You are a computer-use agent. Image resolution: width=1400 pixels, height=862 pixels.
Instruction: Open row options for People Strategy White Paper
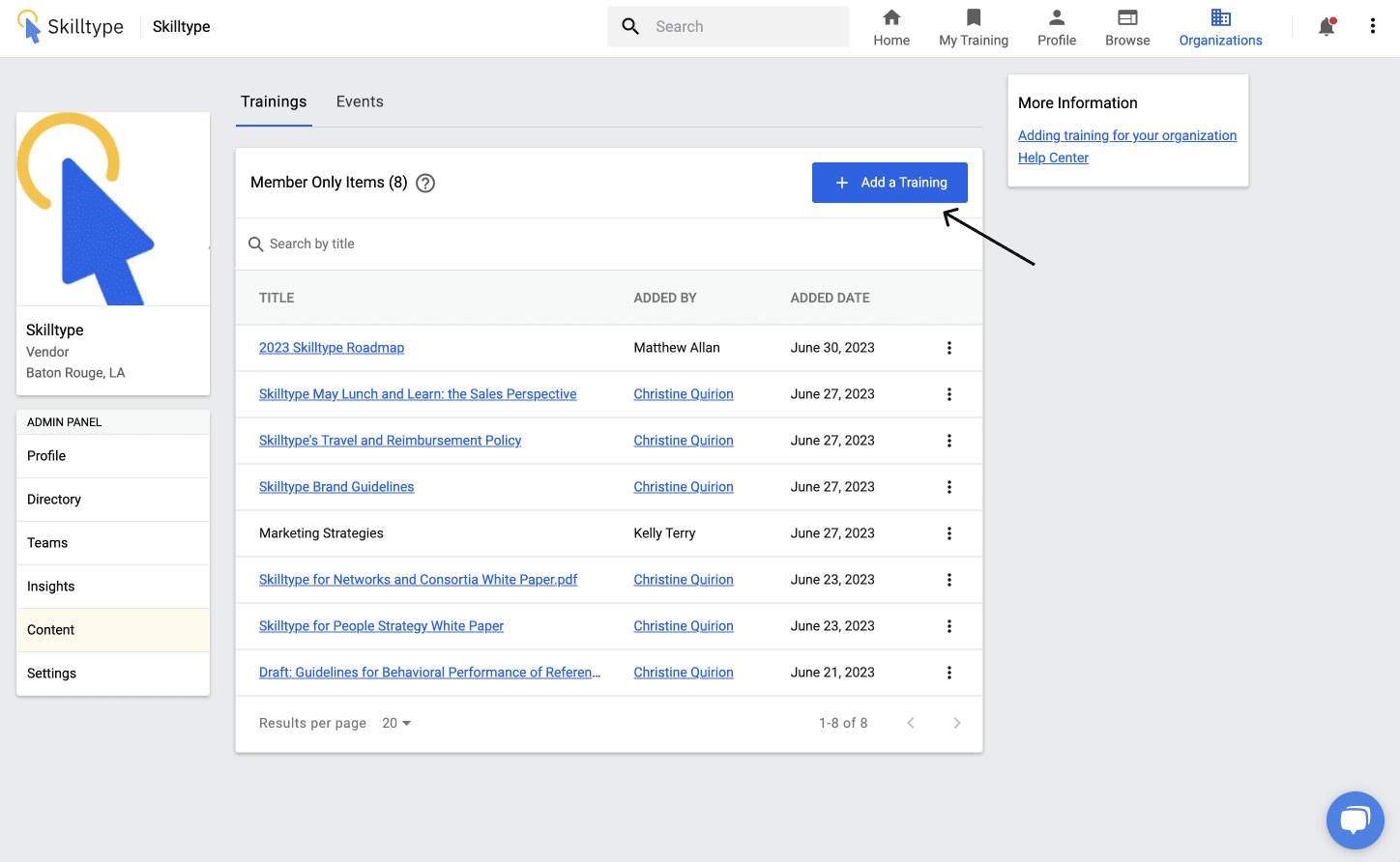pyautogui.click(x=949, y=626)
